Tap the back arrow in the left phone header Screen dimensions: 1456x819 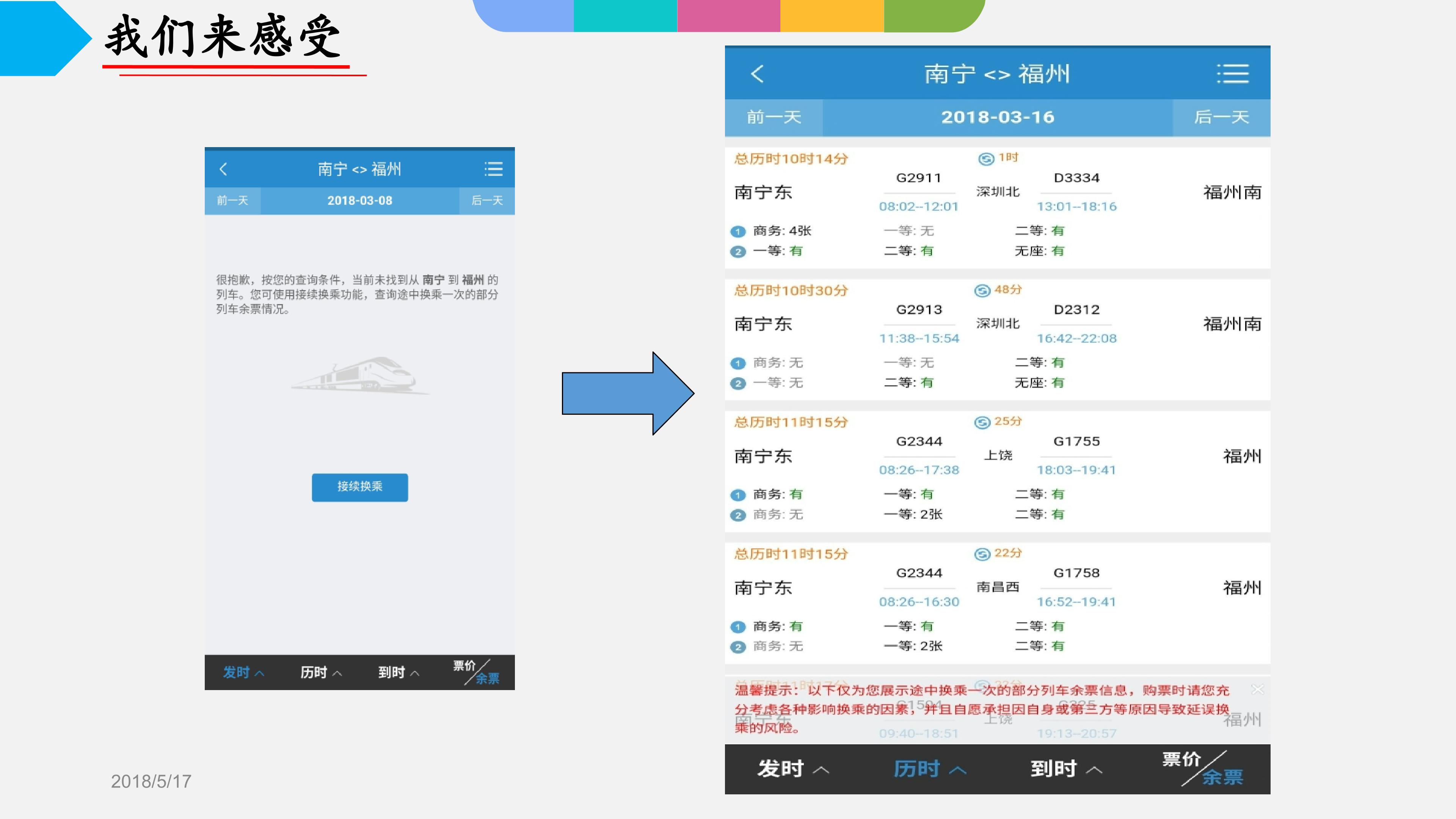coord(223,169)
